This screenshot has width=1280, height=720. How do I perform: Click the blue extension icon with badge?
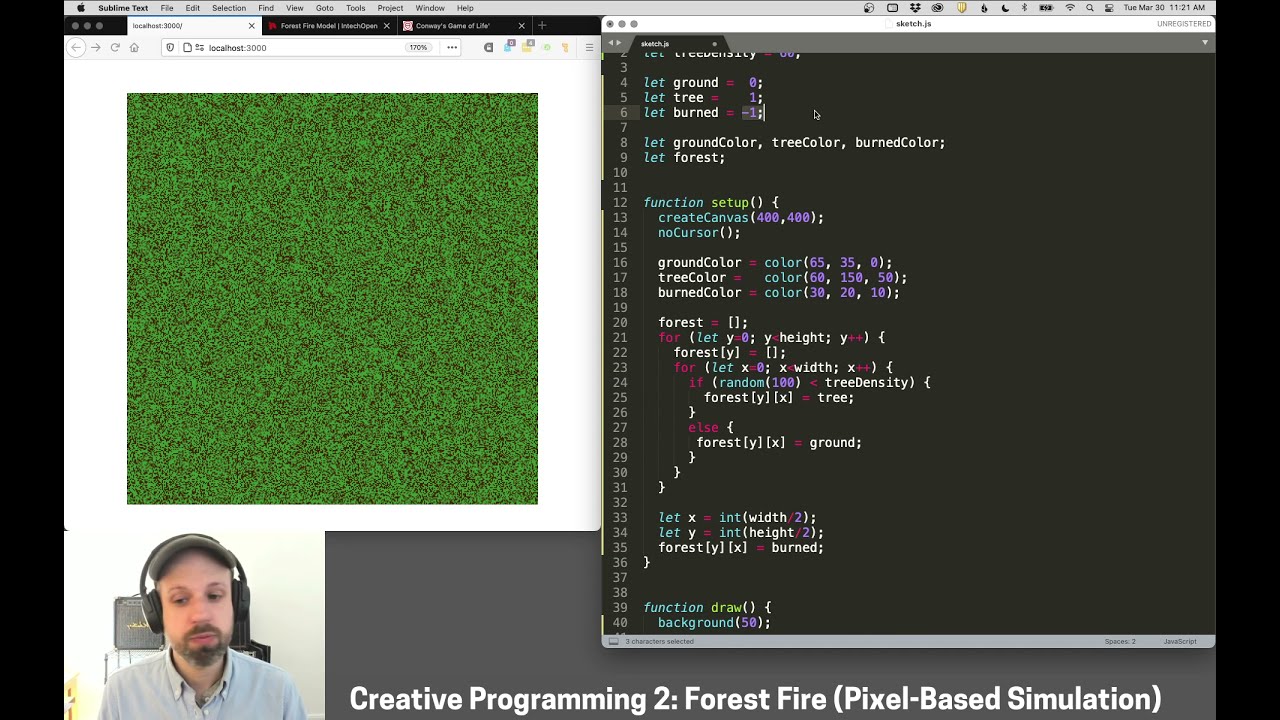click(x=509, y=46)
